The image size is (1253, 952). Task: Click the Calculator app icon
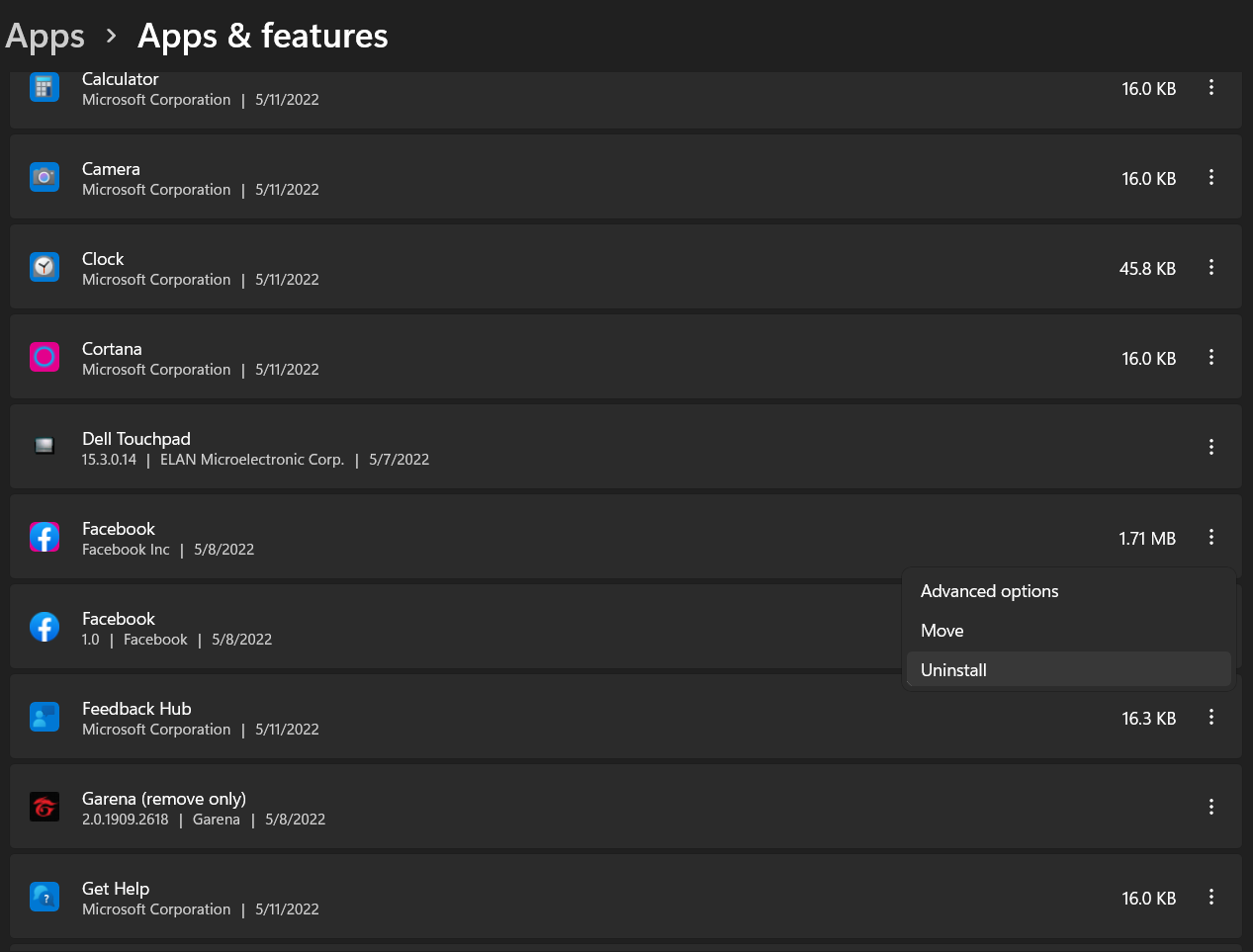45,88
